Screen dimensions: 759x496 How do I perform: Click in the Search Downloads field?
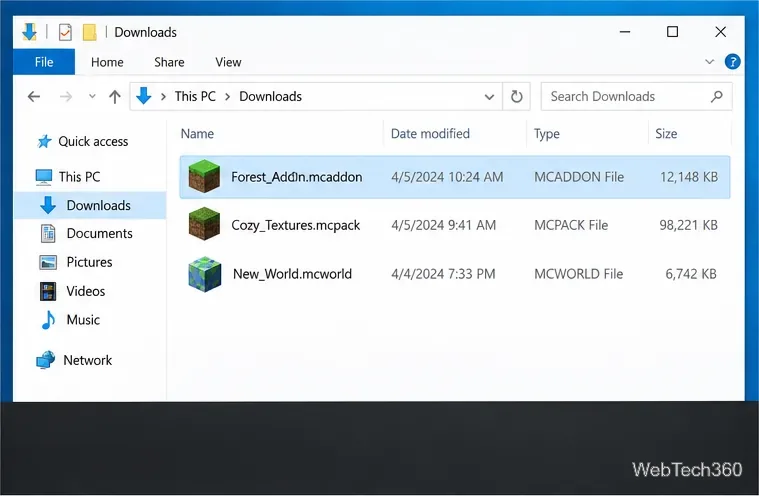tap(636, 97)
